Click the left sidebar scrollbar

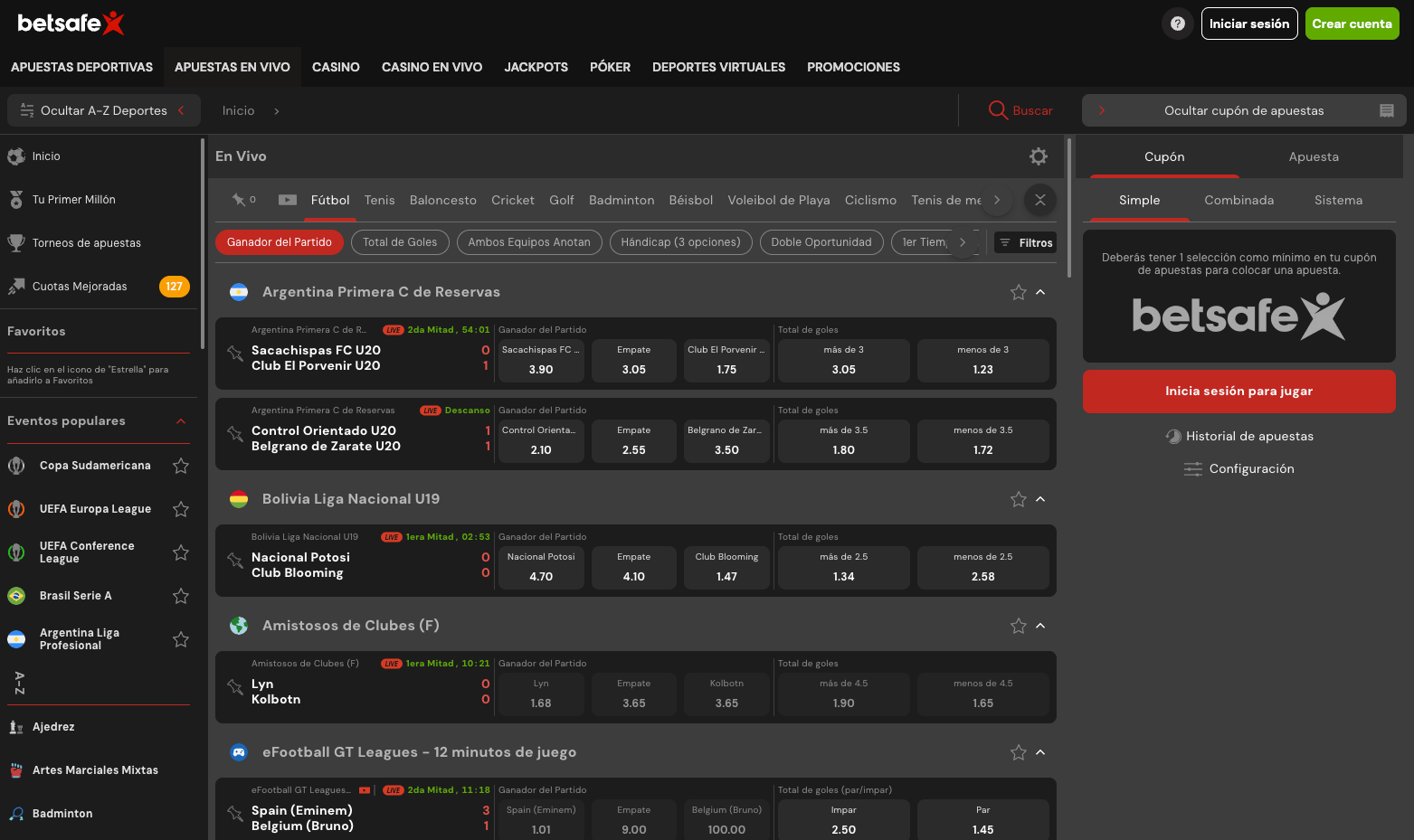pos(203,242)
